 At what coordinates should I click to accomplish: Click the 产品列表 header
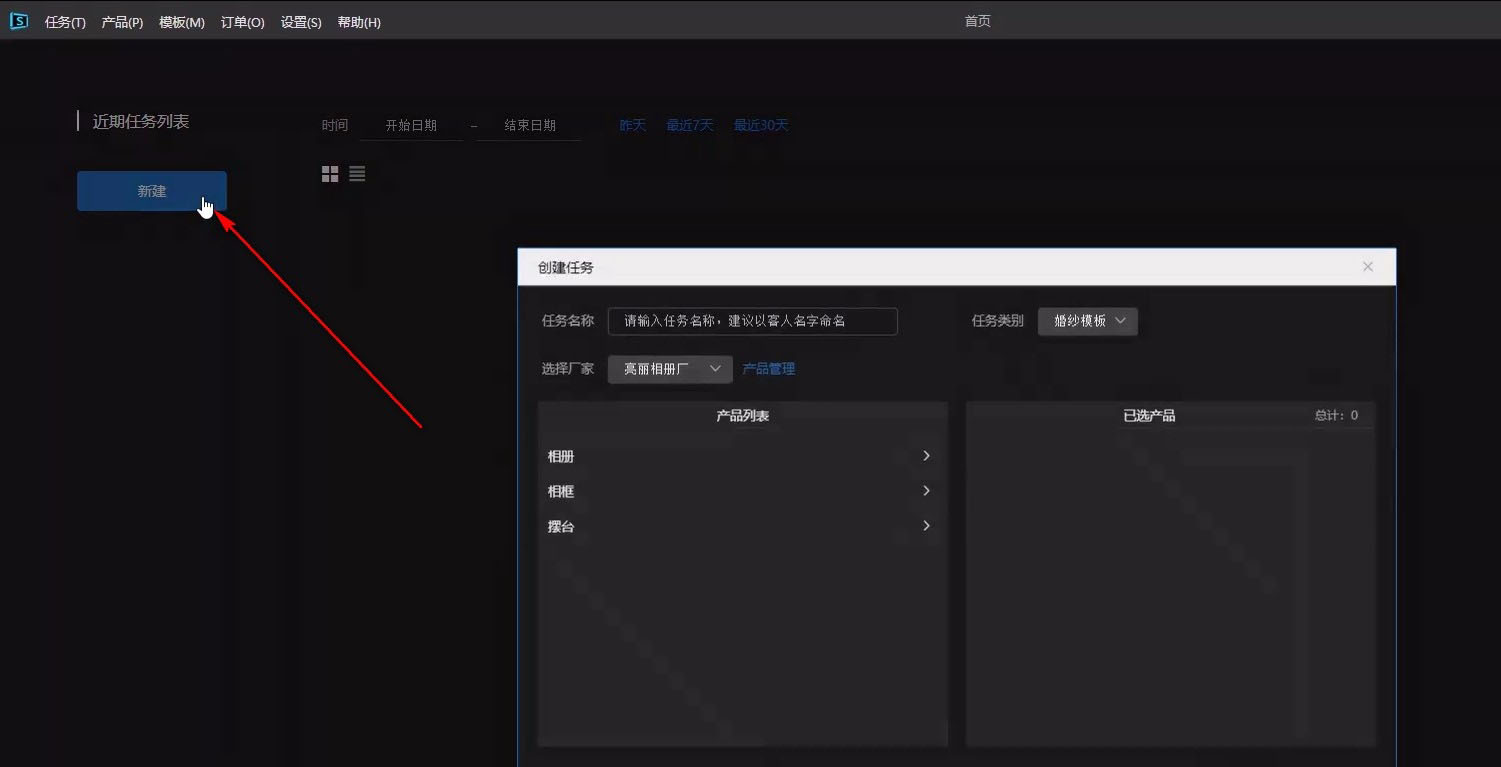coord(743,415)
